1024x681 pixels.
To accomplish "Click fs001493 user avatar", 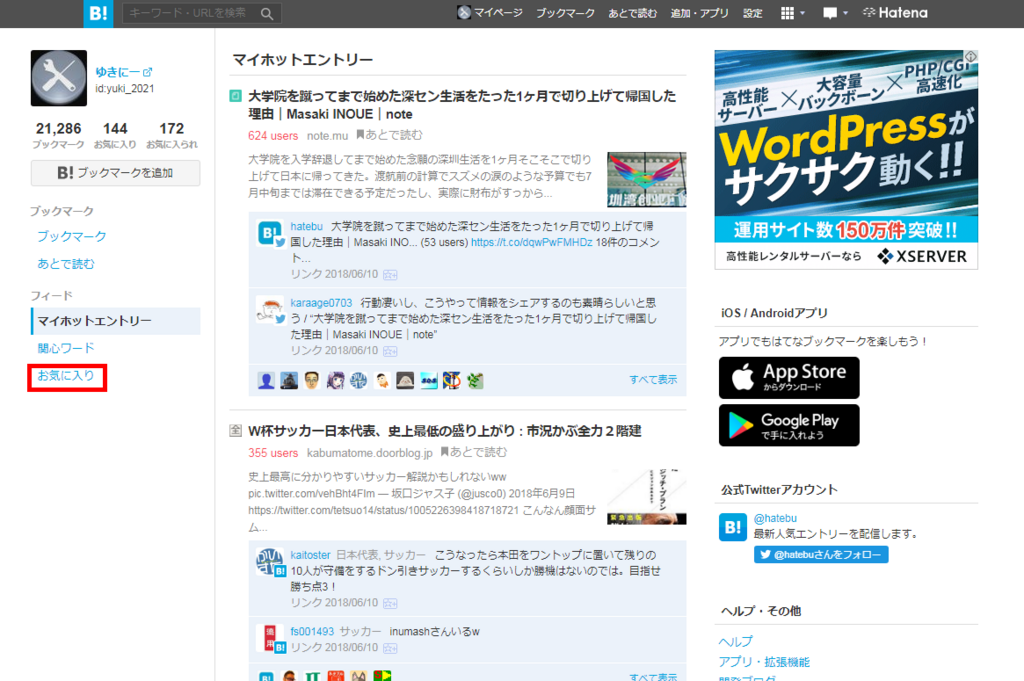I will pyautogui.click(x=270, y=639).
